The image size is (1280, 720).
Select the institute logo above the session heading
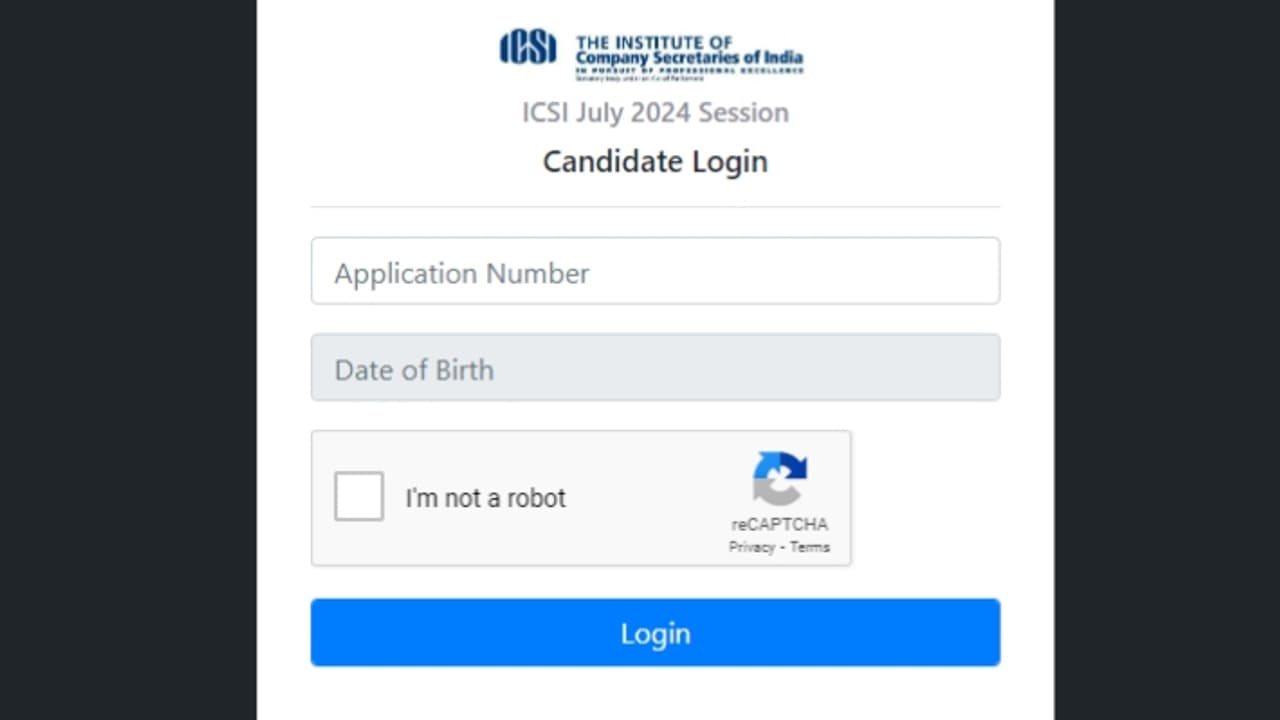click(x=528, y=52)
